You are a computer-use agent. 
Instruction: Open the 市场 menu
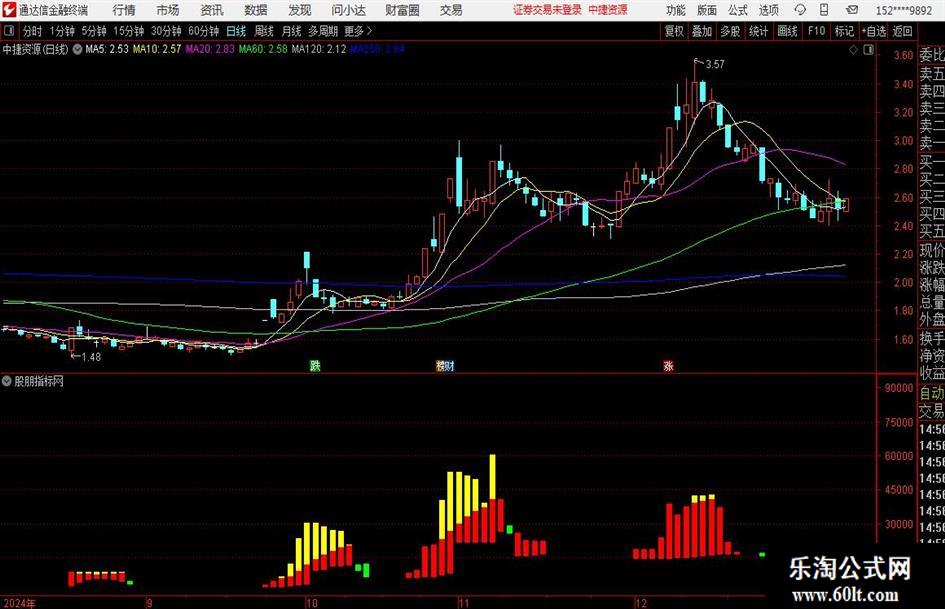(x=168, y=10)
